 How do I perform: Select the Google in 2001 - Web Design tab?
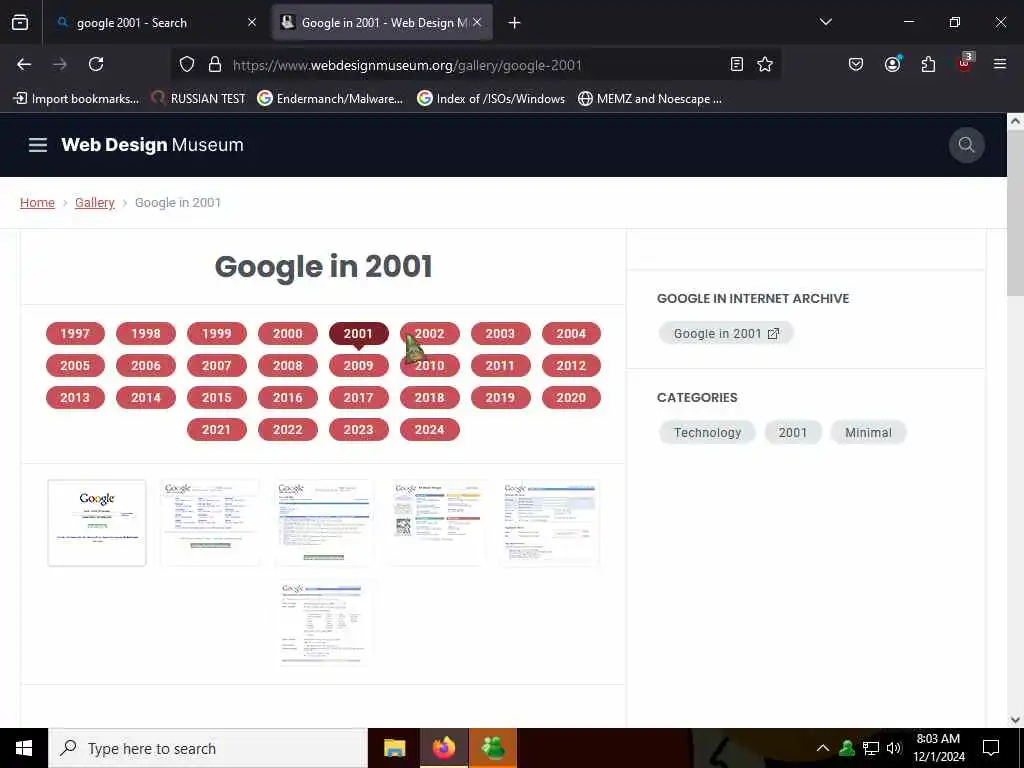coord(382,22)
